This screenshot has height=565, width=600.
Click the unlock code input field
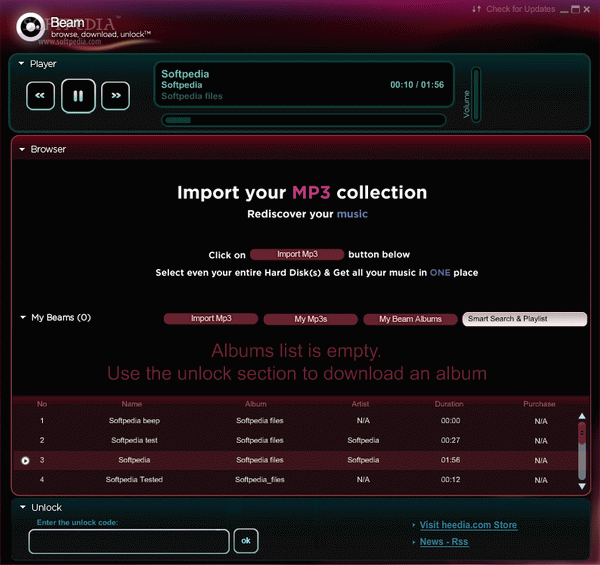click(129, 541)
